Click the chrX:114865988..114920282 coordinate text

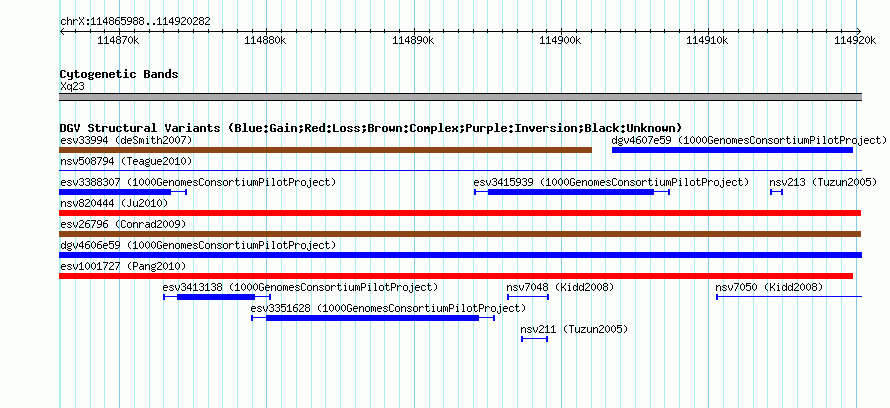(x=135, y=22)
